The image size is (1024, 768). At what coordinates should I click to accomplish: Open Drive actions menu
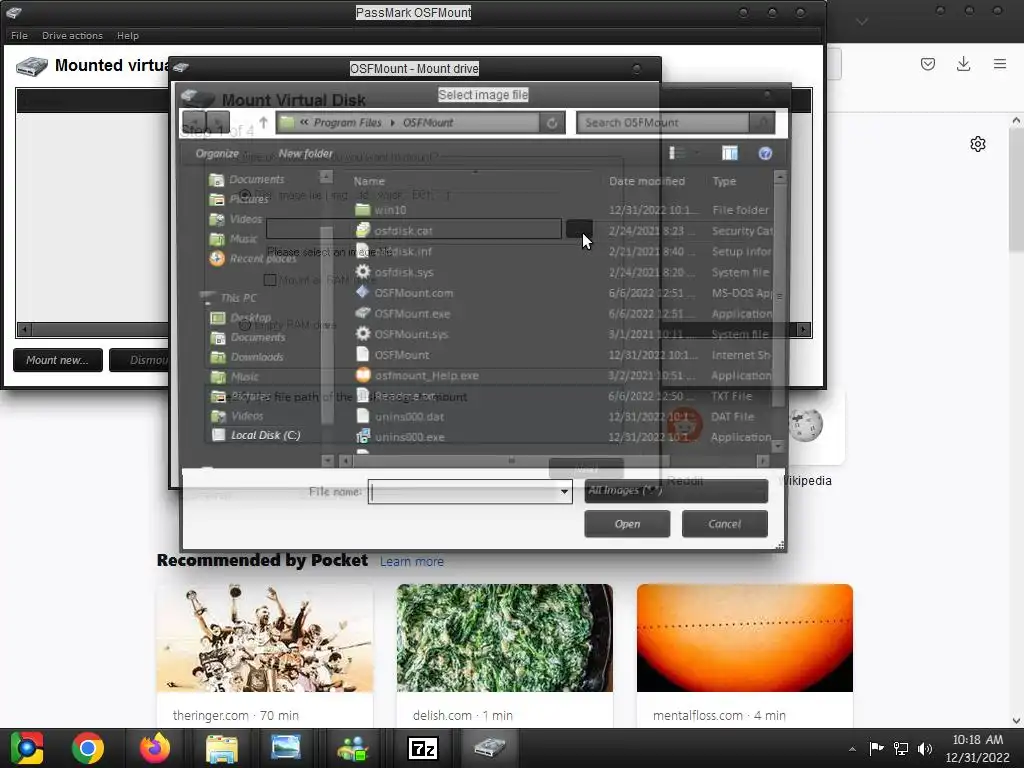(x=72, y=35)
